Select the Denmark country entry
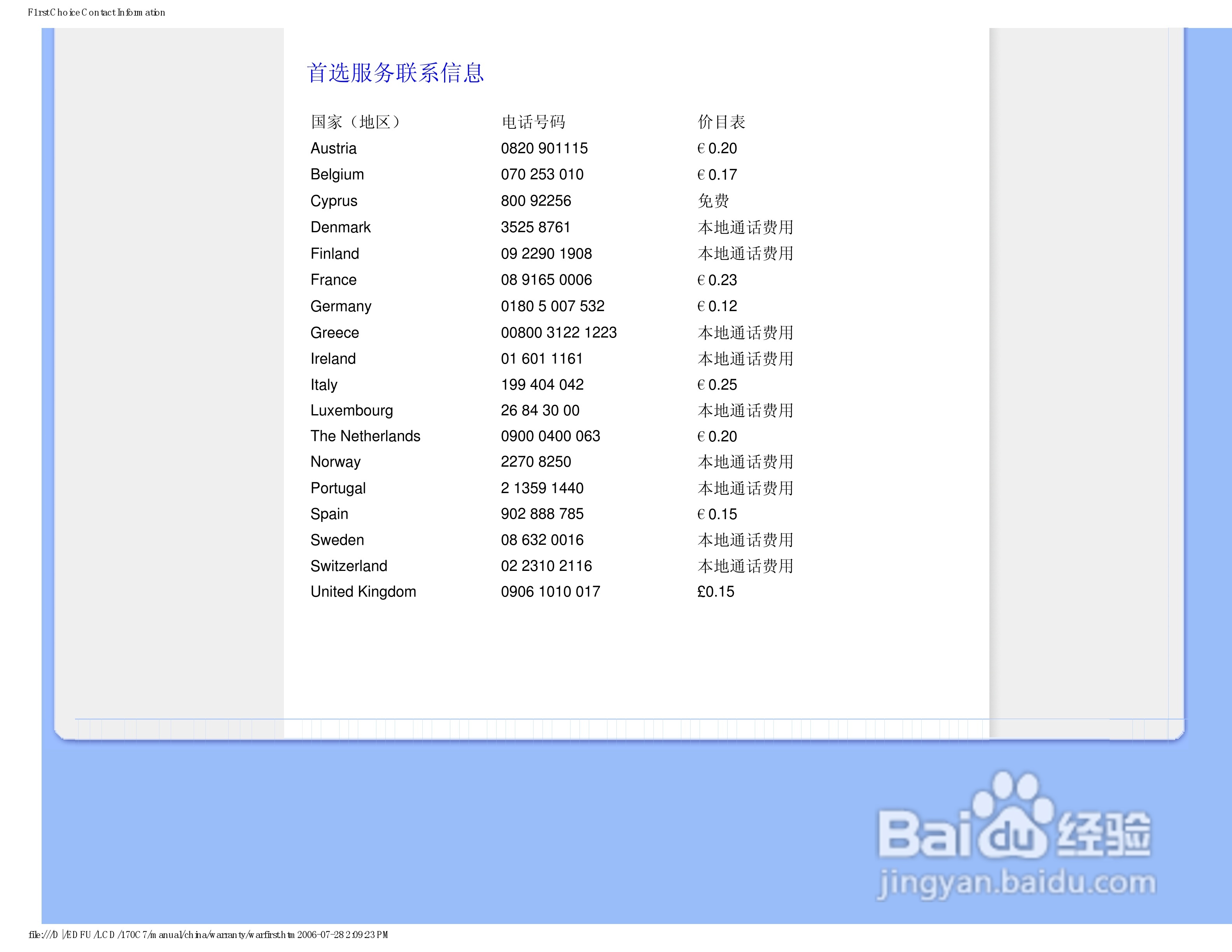The width and height of the screenshot is (1232, 952). coord(340,227)
